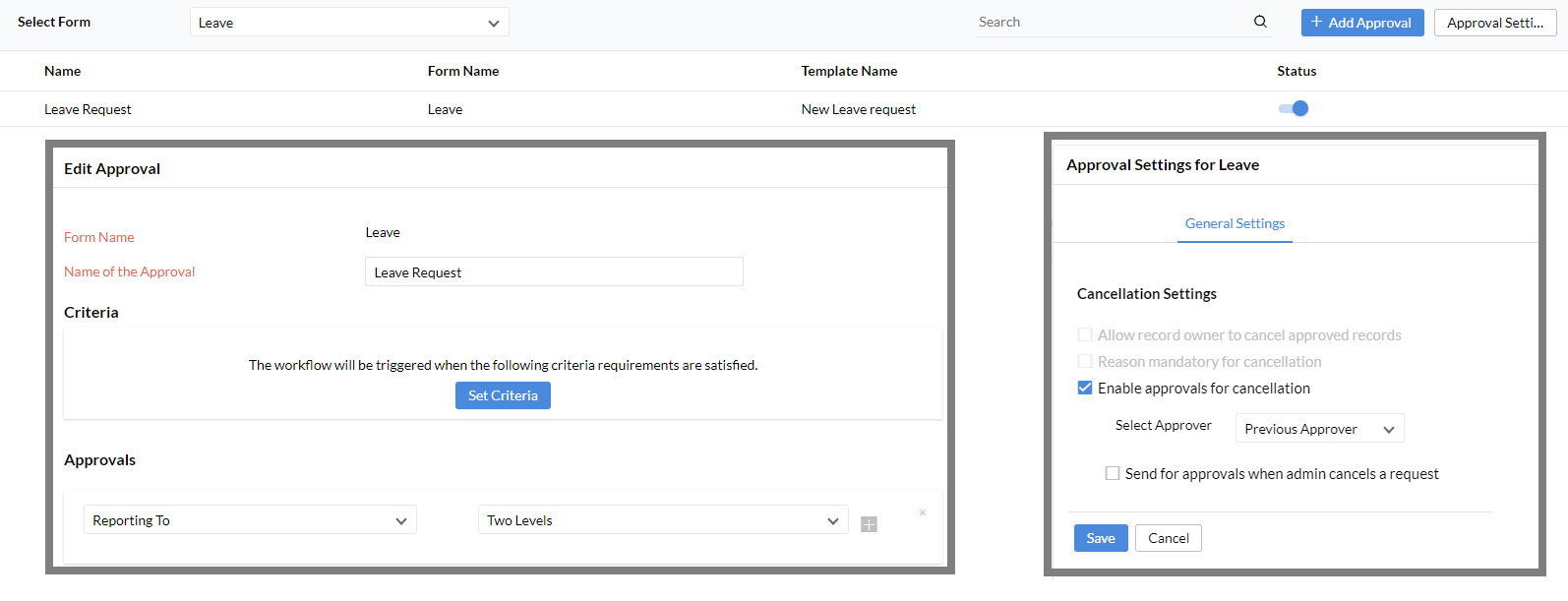1568x601 pixels.
Task: Remove the approver row with the red x
Action: (922, 512)
